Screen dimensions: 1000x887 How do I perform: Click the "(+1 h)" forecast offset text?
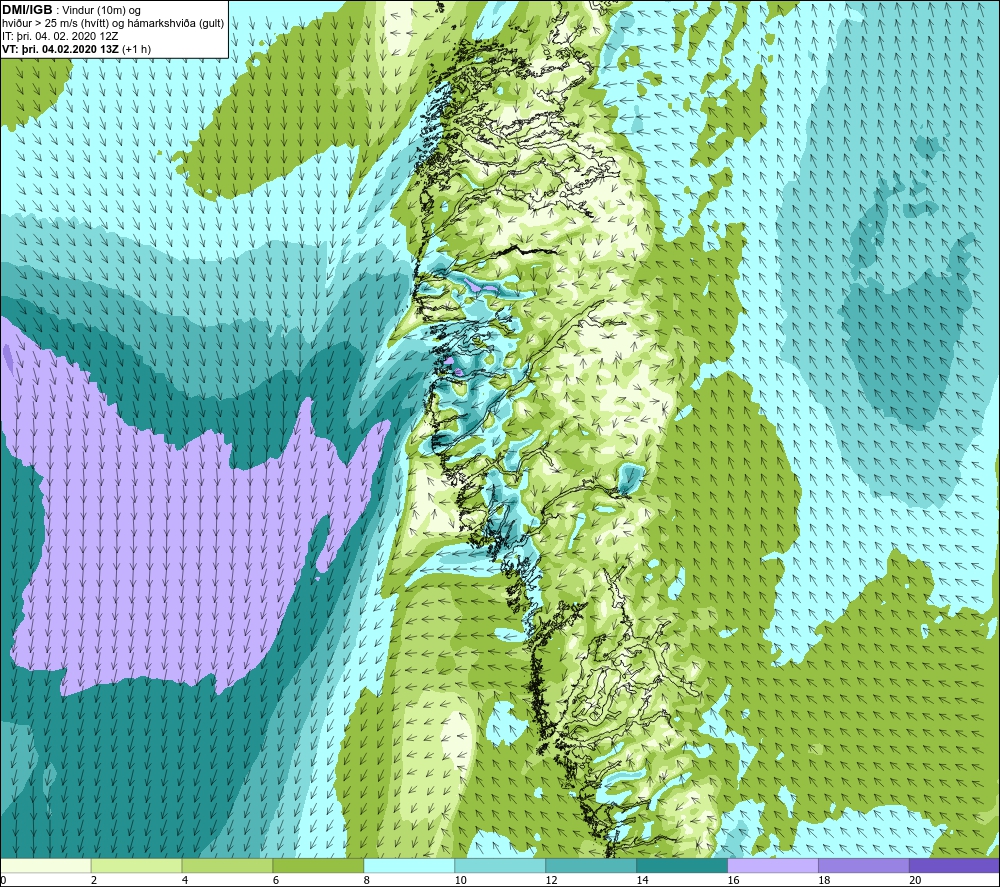point(136,49)
